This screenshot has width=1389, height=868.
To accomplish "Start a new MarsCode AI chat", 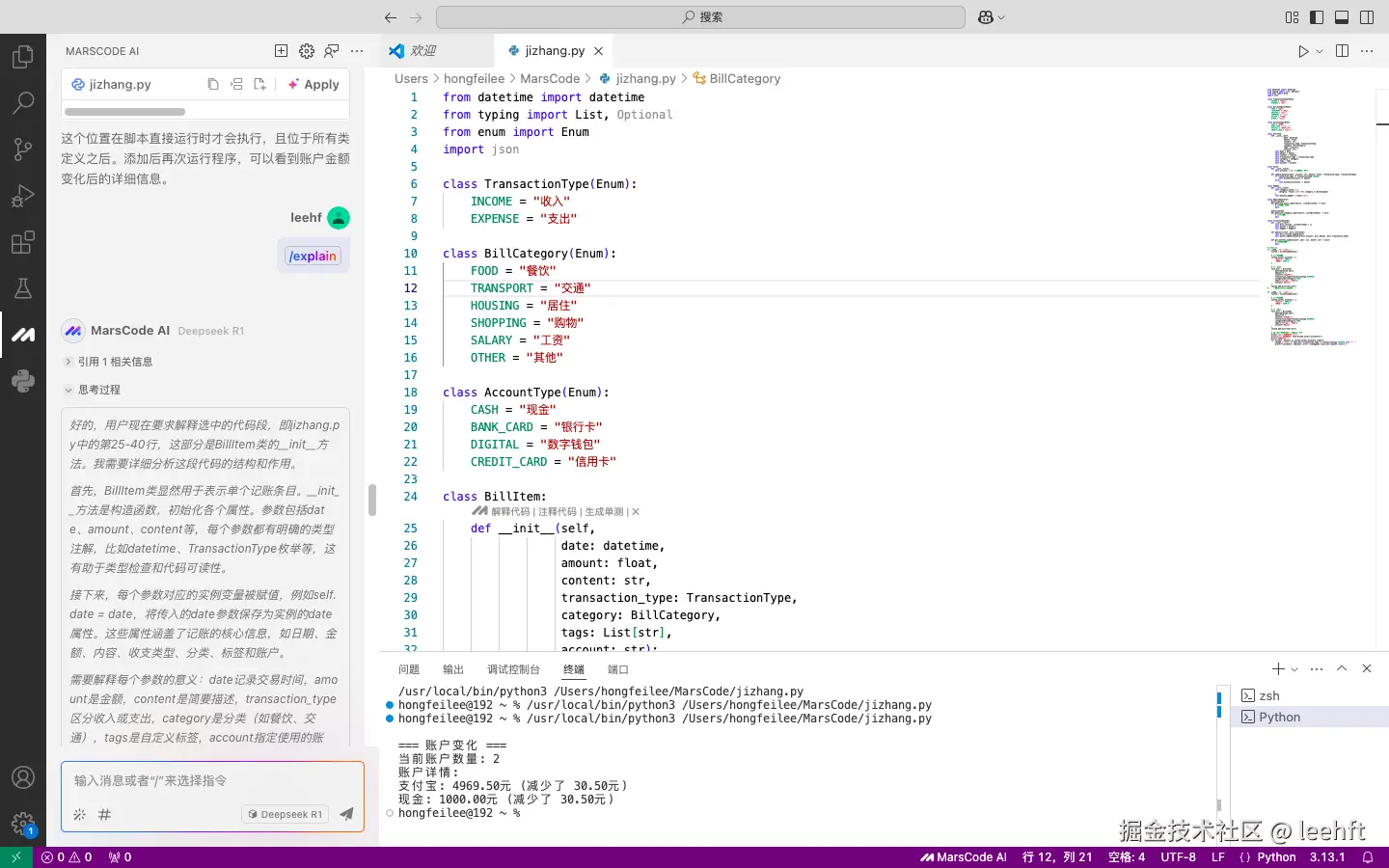I will pos(281,51).
